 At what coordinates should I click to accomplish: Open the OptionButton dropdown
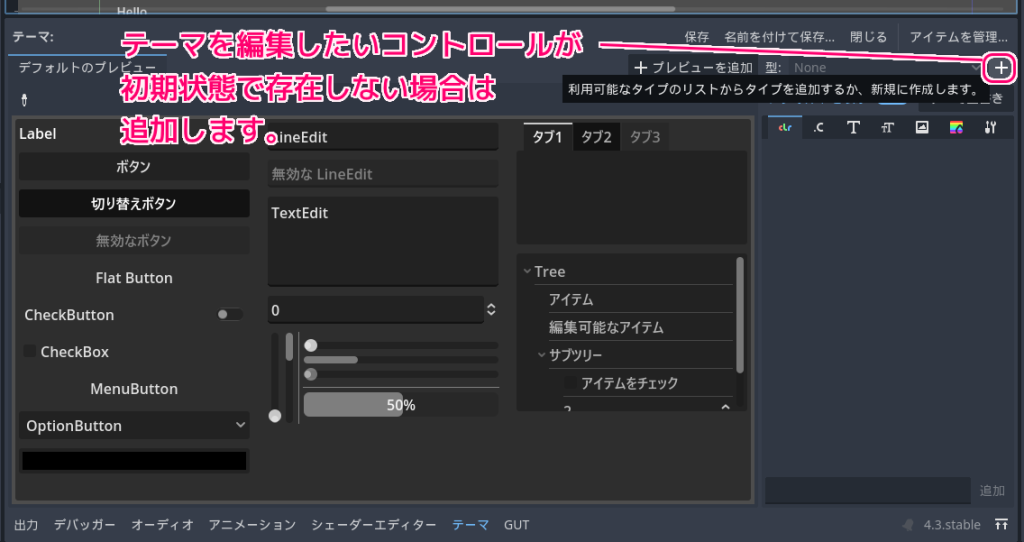134,426
